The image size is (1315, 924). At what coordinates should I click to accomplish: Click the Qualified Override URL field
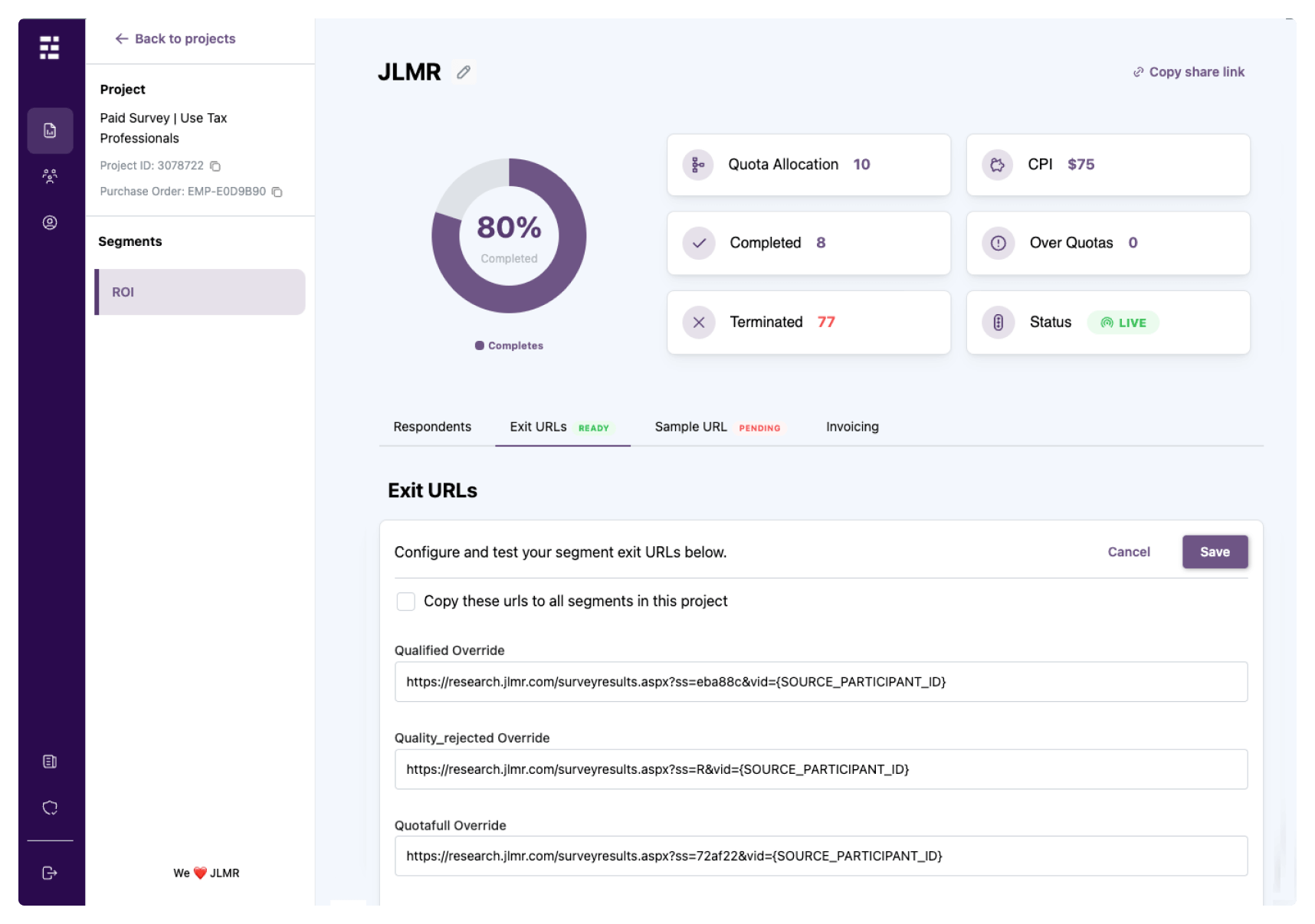[x=821, y=682]
